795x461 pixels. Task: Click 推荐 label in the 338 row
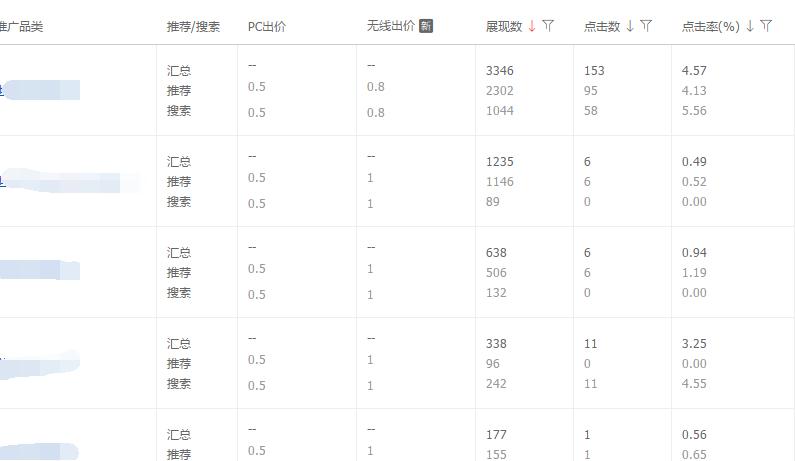point(178,364)
